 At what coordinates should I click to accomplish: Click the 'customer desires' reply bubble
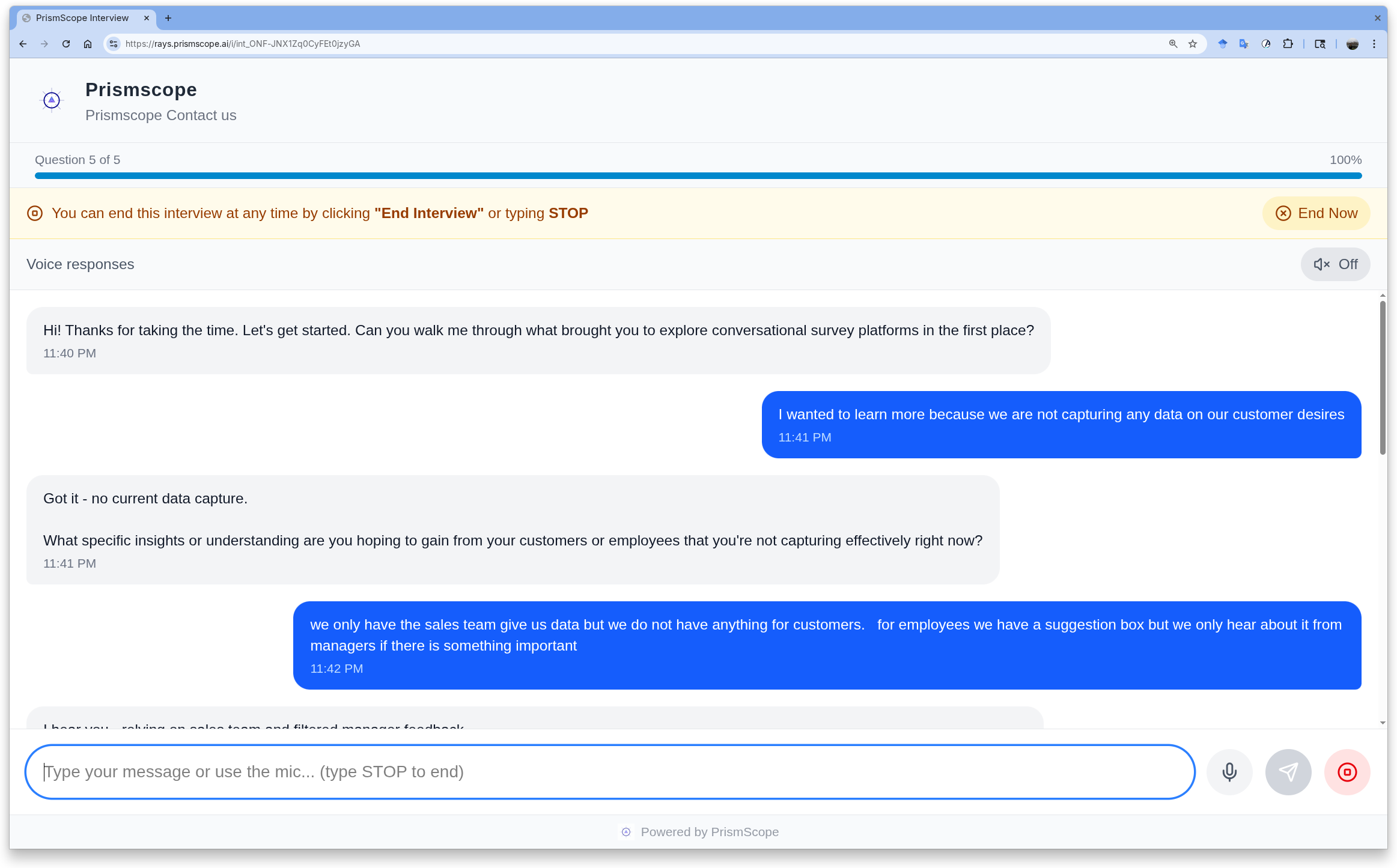point(1061,425)
